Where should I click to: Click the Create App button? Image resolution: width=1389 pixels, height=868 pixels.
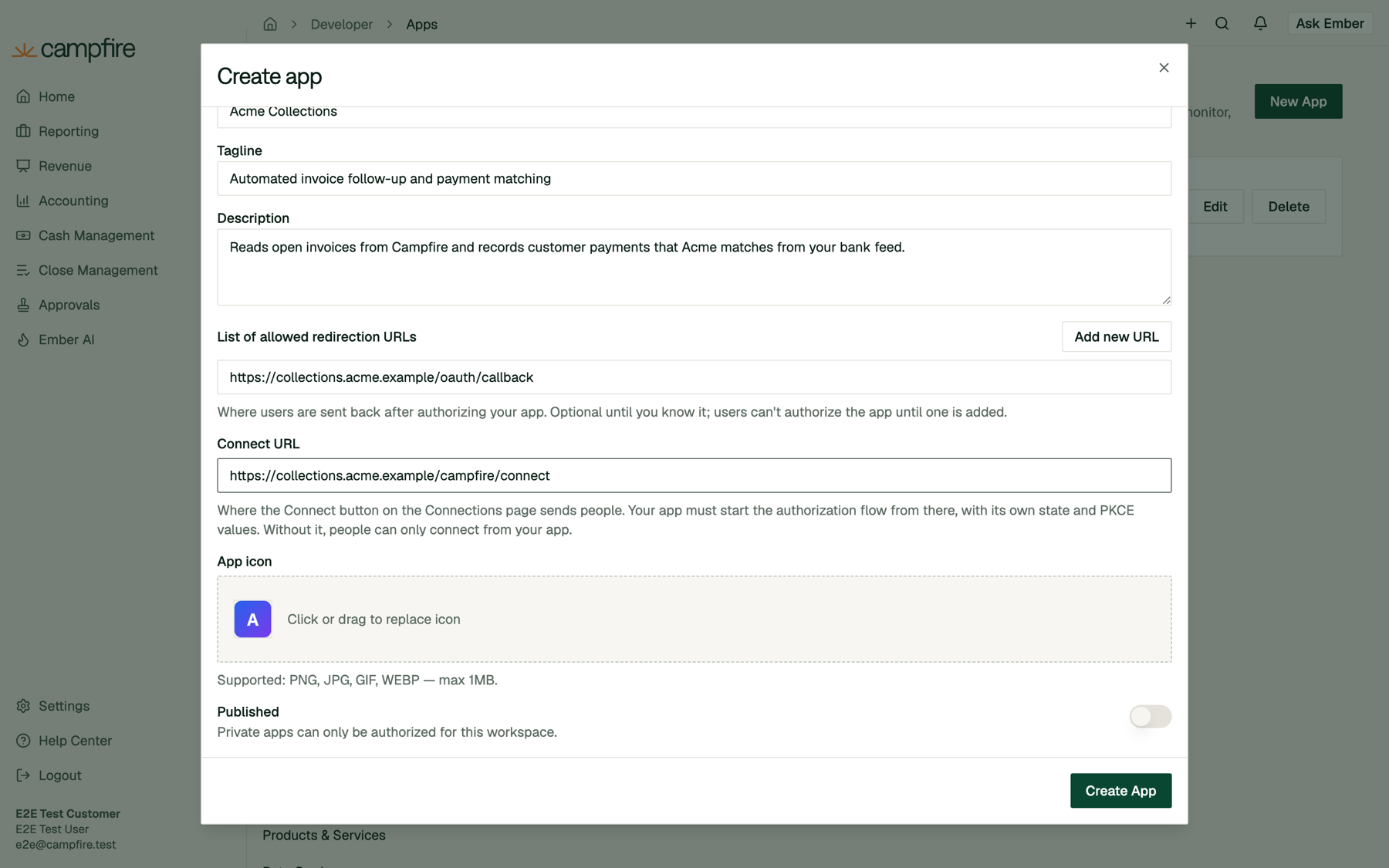(1120, 790)
